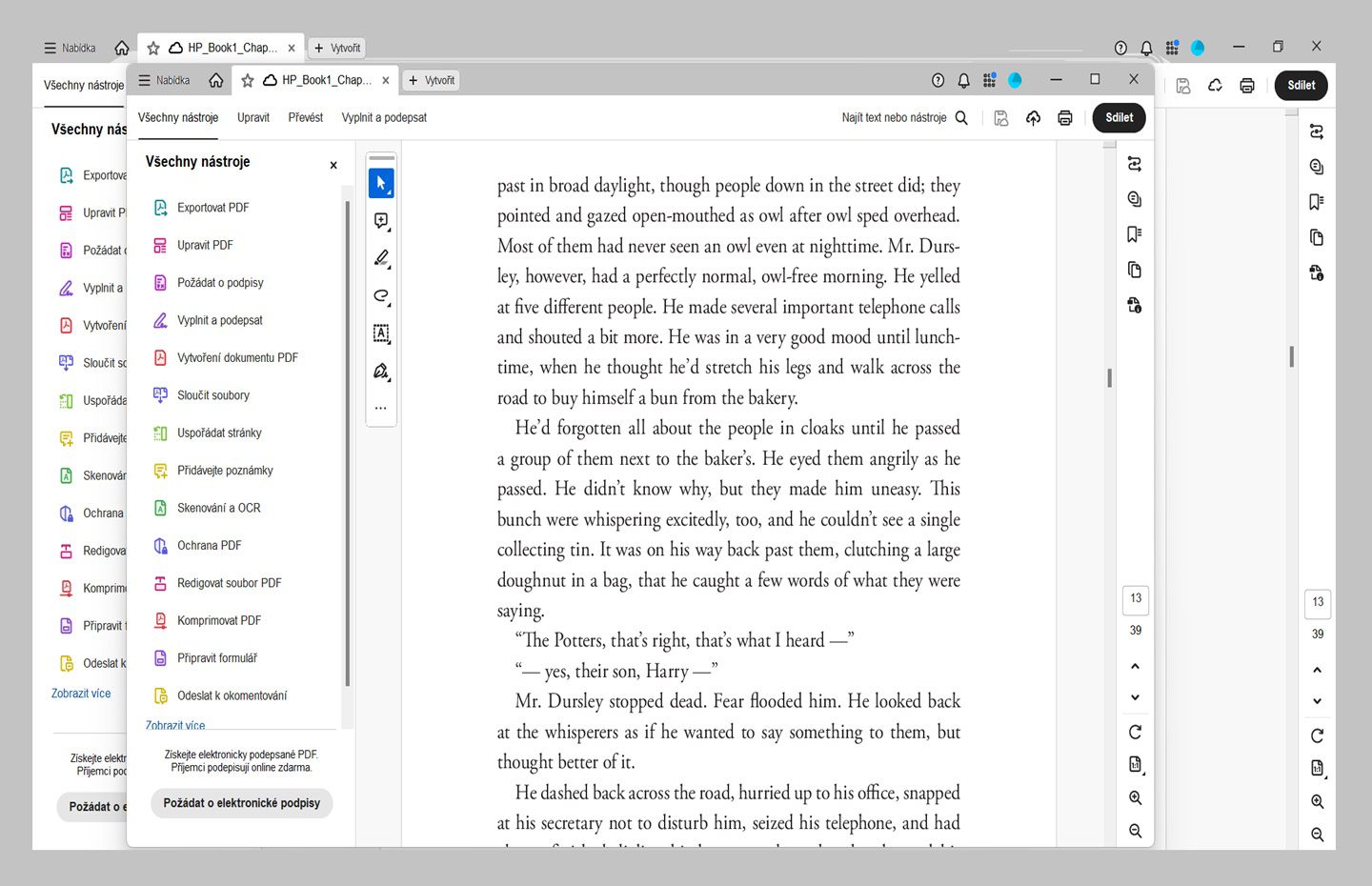Open Skenování a OCR tool

pos(207,508)
